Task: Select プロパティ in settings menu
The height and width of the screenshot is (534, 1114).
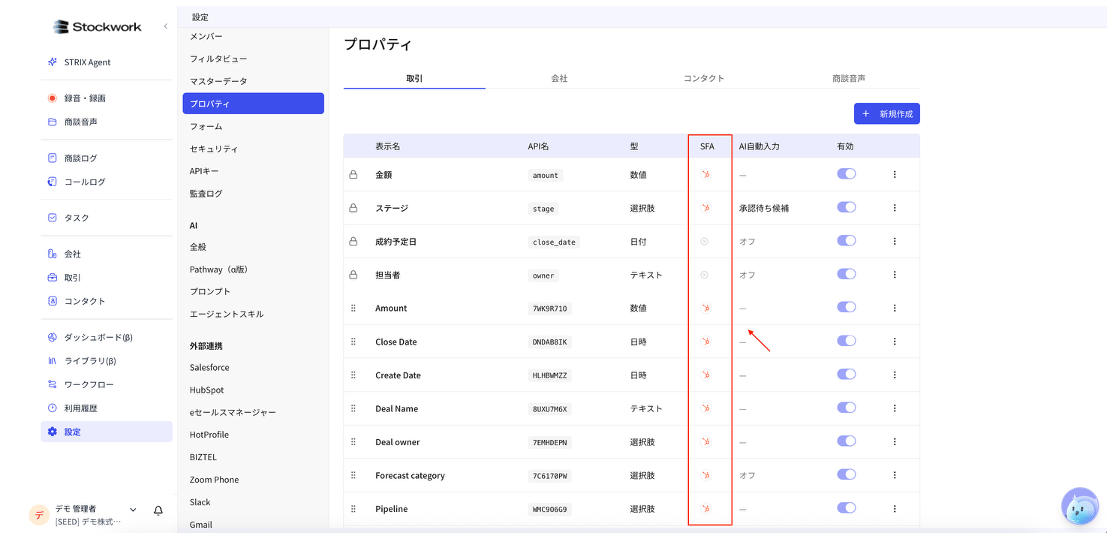Action: [x=253, y=104]
